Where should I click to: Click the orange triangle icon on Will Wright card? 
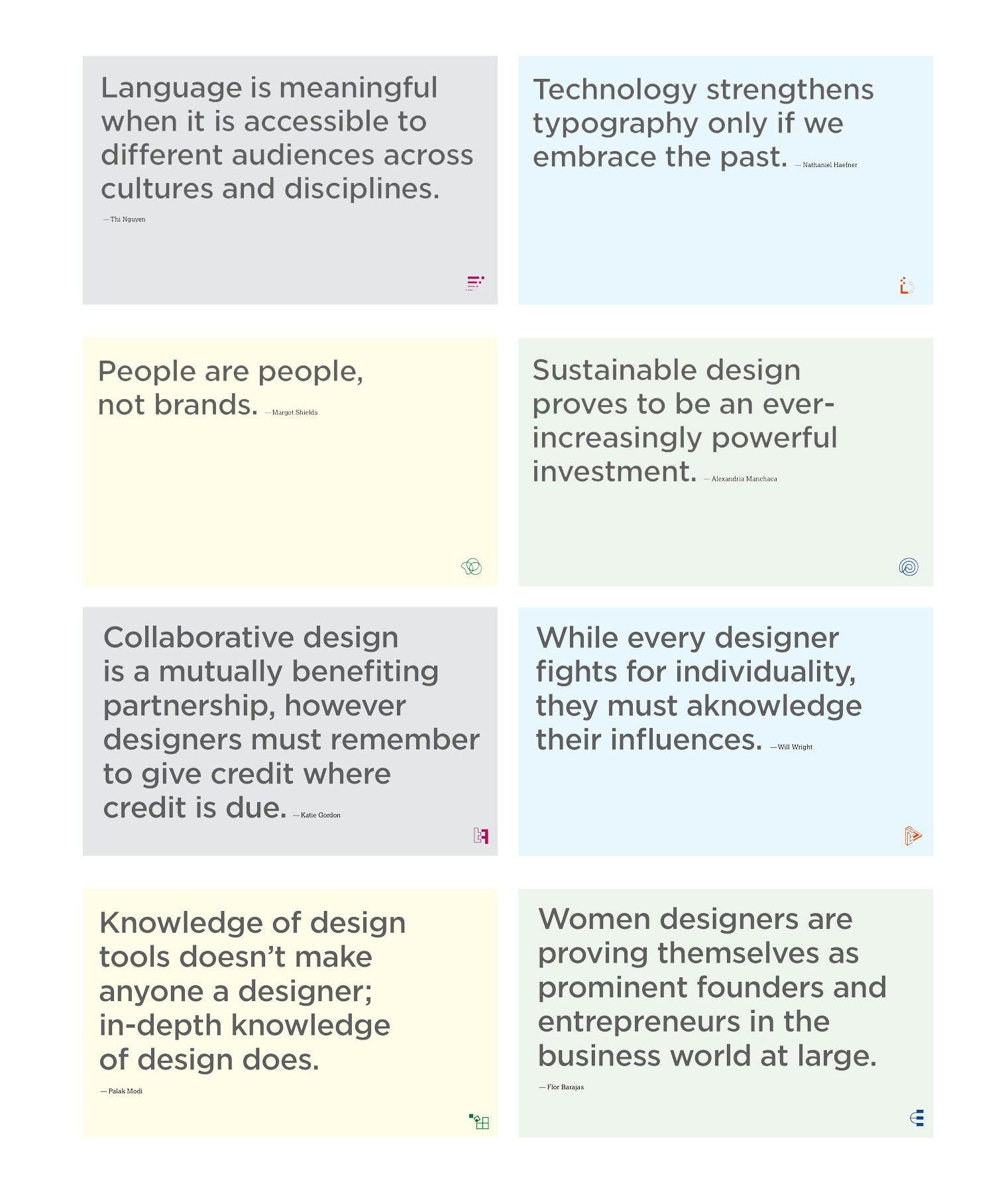click(912, 835)
